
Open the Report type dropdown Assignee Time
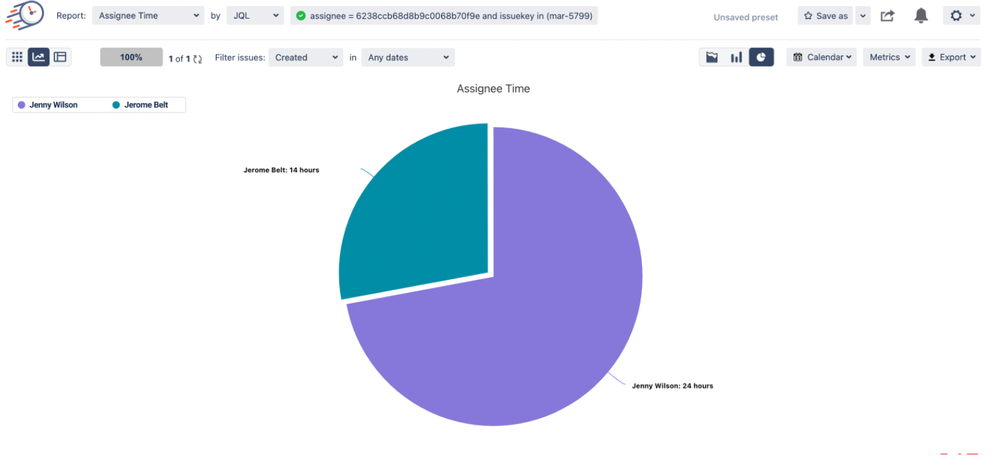point(148,16)
